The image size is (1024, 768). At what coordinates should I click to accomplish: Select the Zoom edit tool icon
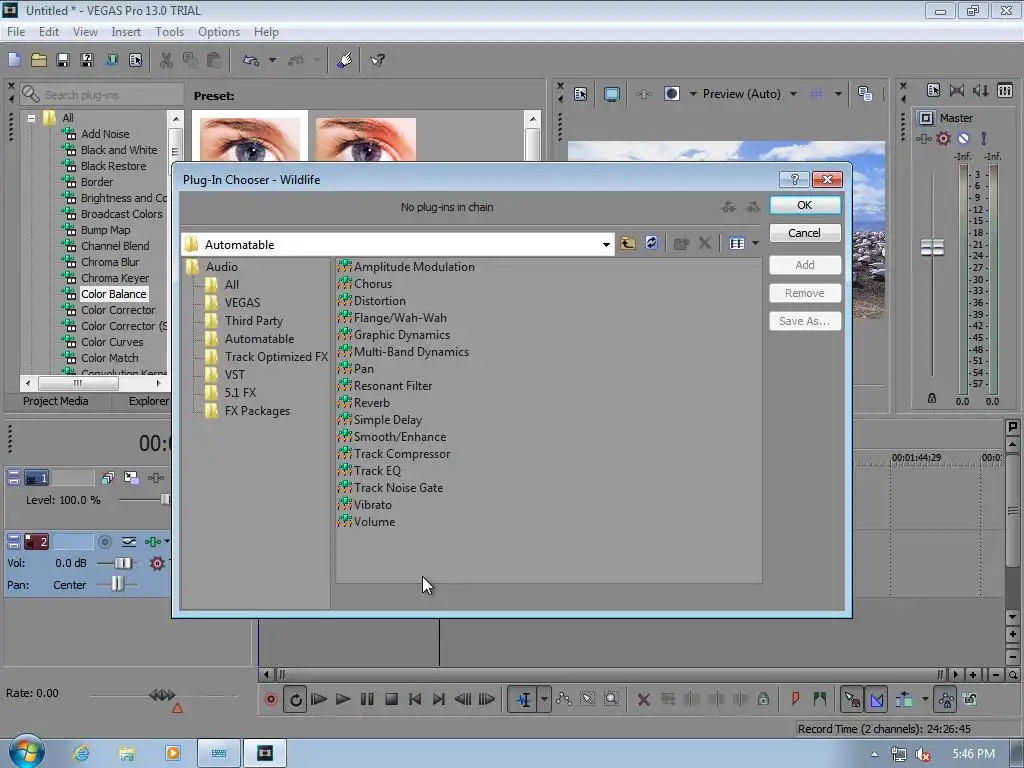(x=611, y=699)
